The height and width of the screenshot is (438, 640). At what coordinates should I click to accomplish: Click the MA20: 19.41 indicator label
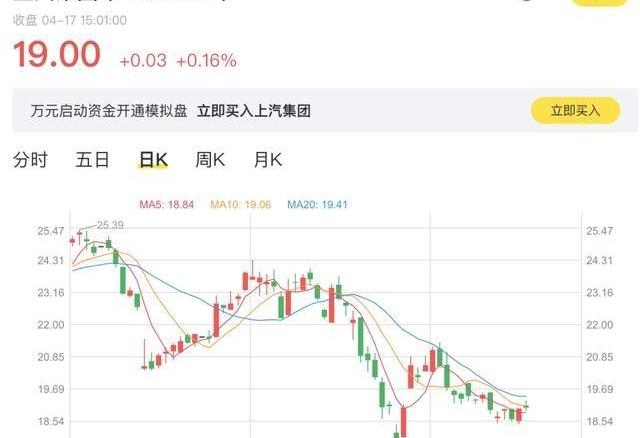[x=318, y=204]
